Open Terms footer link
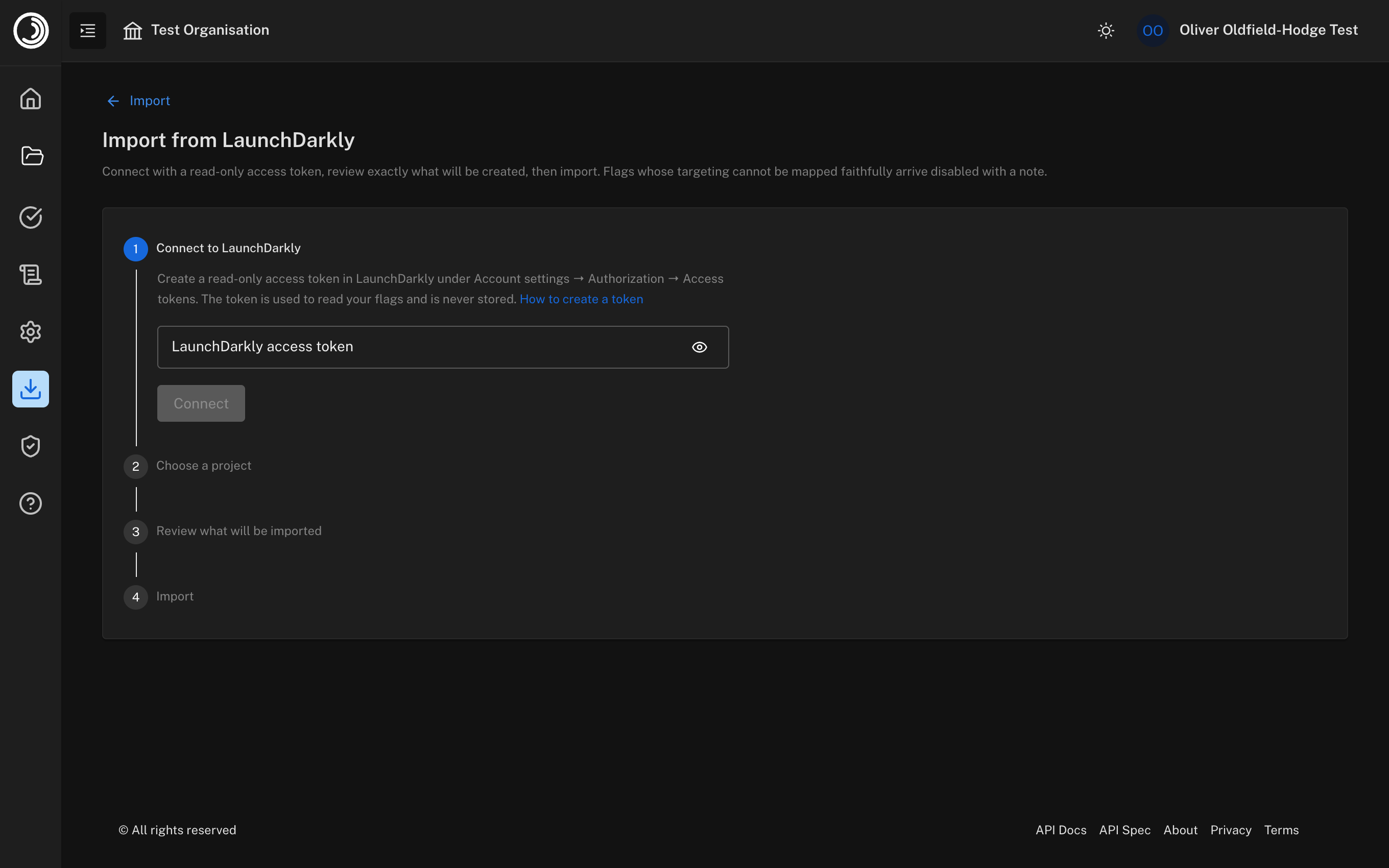 (1281, 830)
